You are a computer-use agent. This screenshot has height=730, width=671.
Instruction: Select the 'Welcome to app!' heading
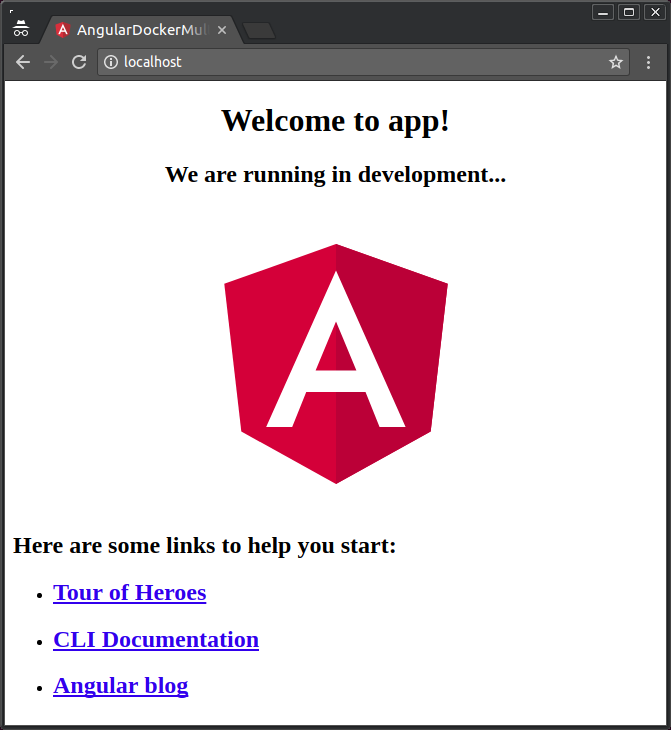tap(335, 121)
